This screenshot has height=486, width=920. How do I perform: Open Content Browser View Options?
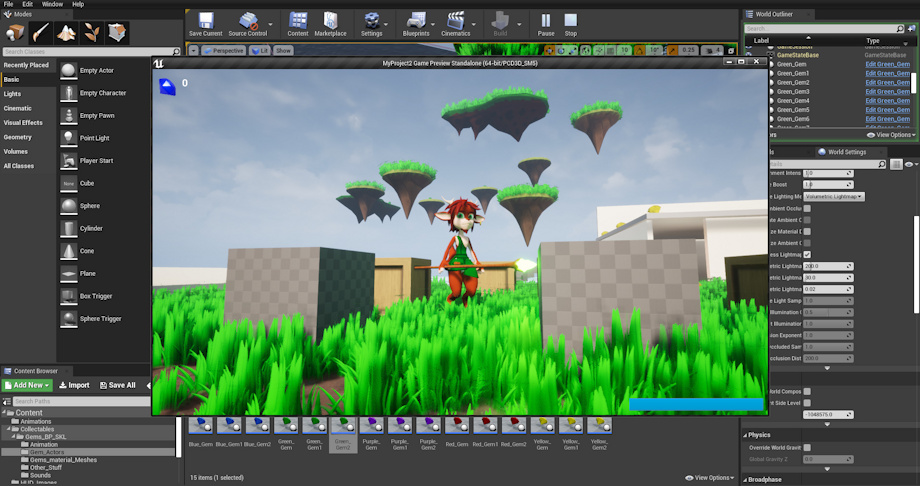[709, 478]
